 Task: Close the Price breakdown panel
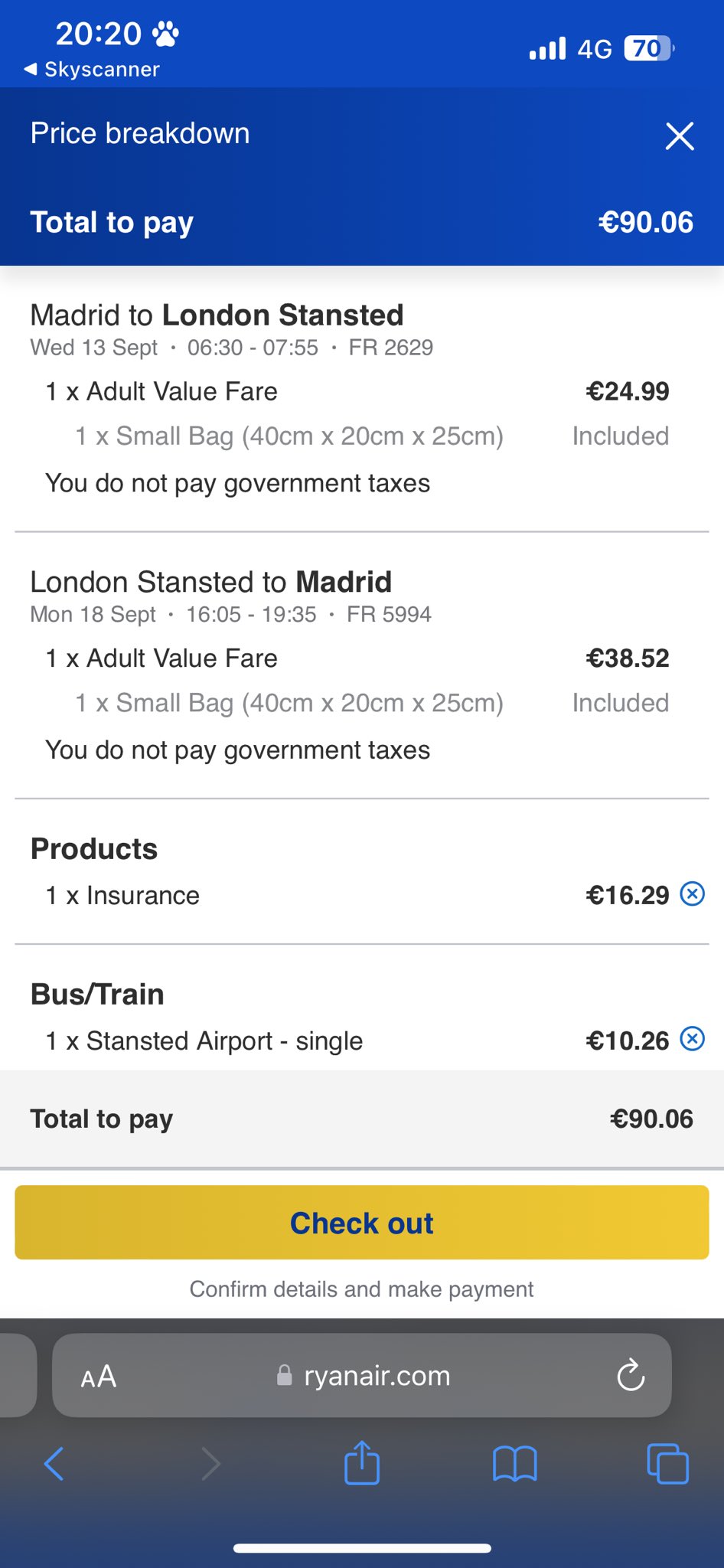pyautogui.click(x=679, y=136)
